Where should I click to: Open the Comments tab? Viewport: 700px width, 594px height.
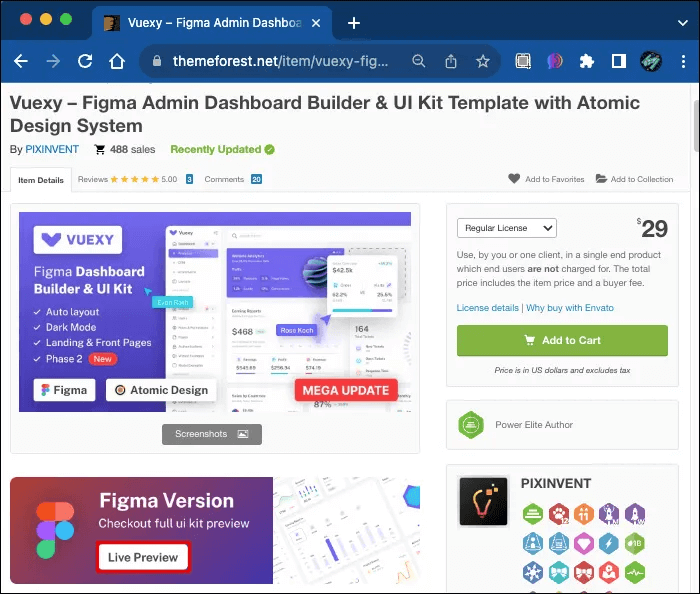coord(233,179)
